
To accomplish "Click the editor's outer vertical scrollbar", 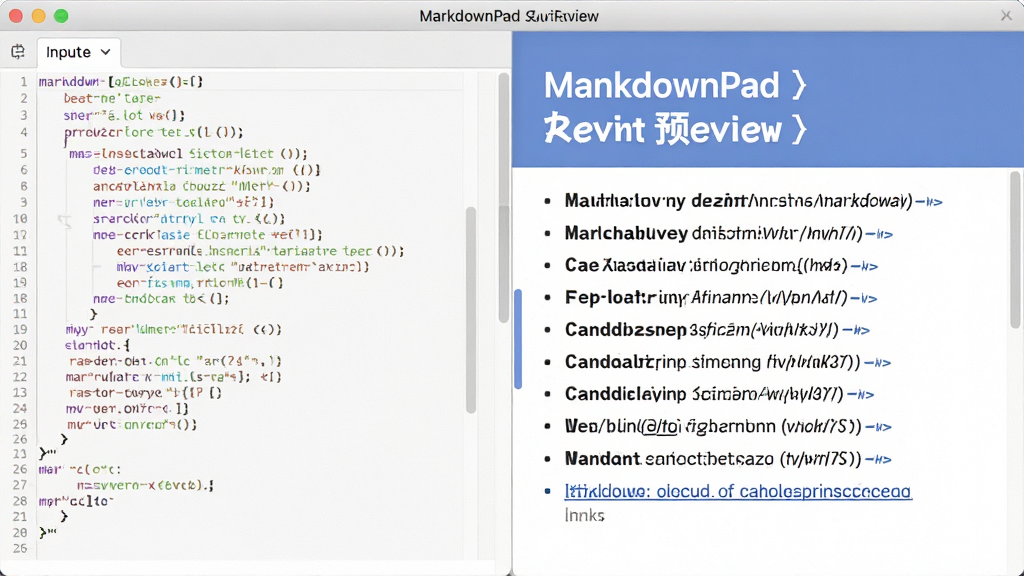I will tap(504, 198).
